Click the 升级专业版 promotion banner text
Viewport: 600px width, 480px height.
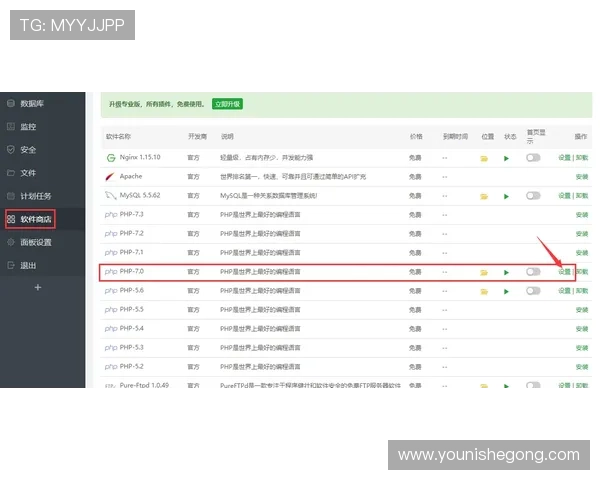157,104
